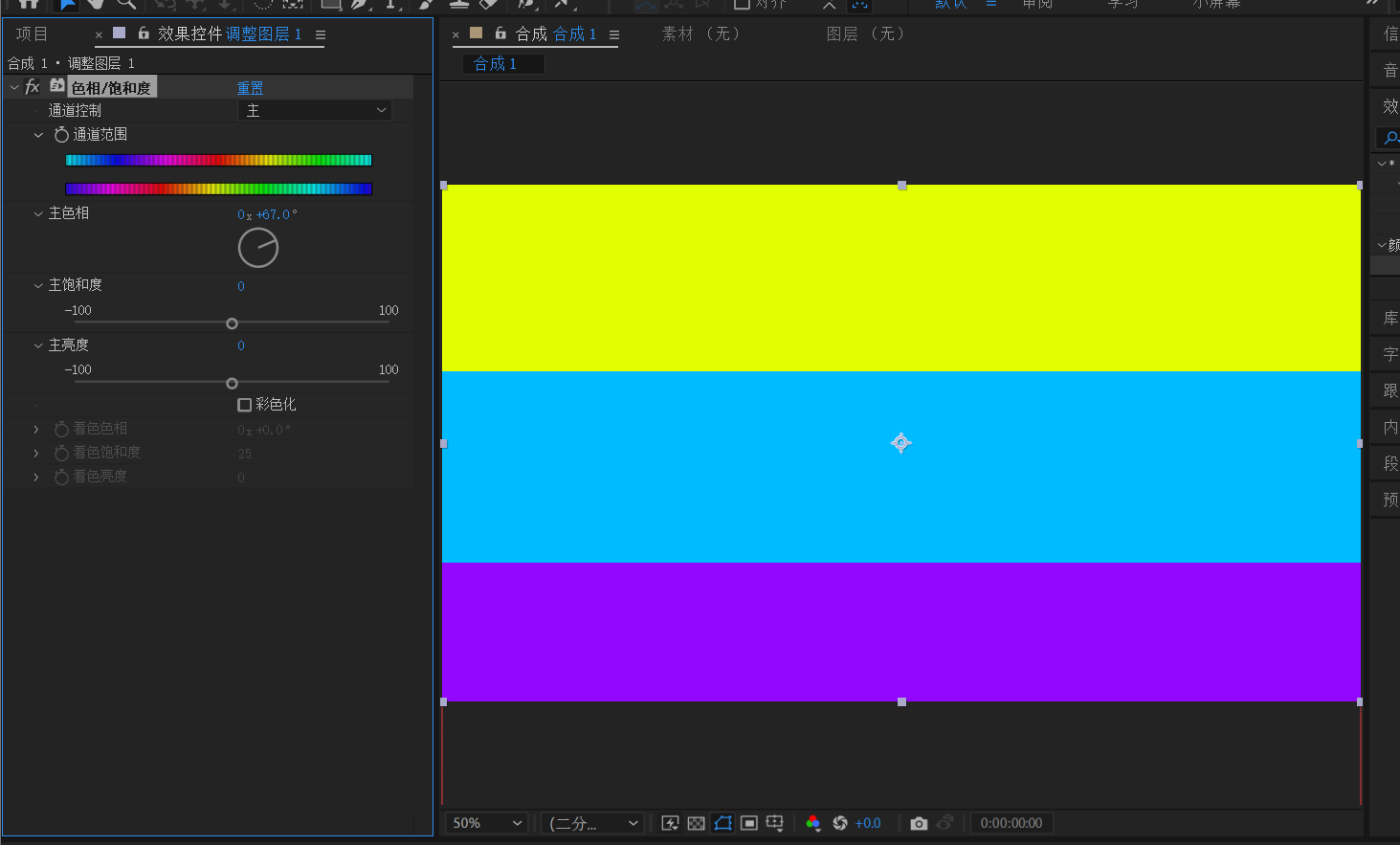
Task: Click the reset exposure icon
Action: [840, 823]
